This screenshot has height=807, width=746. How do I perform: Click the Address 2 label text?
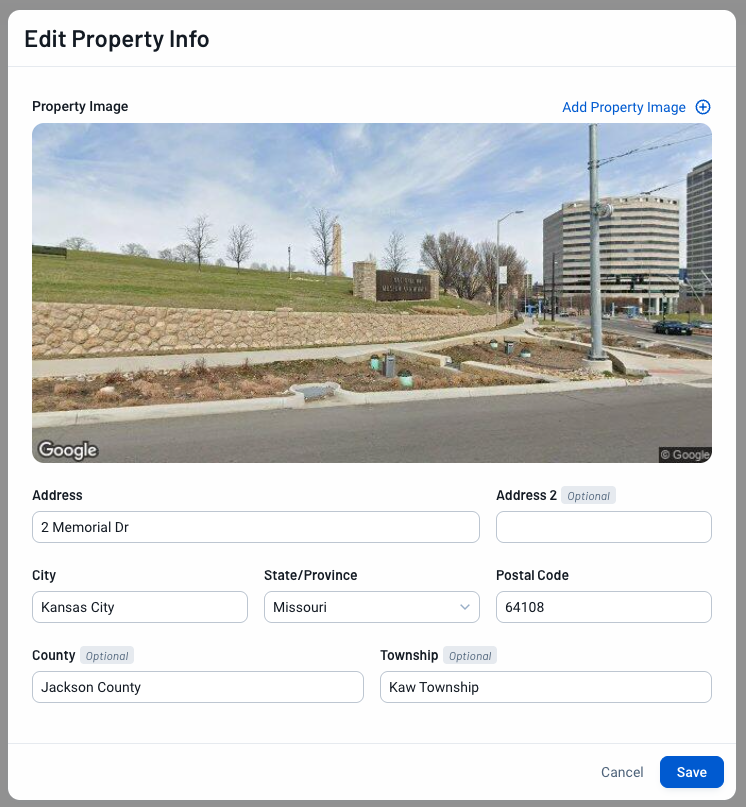[526, 495]
